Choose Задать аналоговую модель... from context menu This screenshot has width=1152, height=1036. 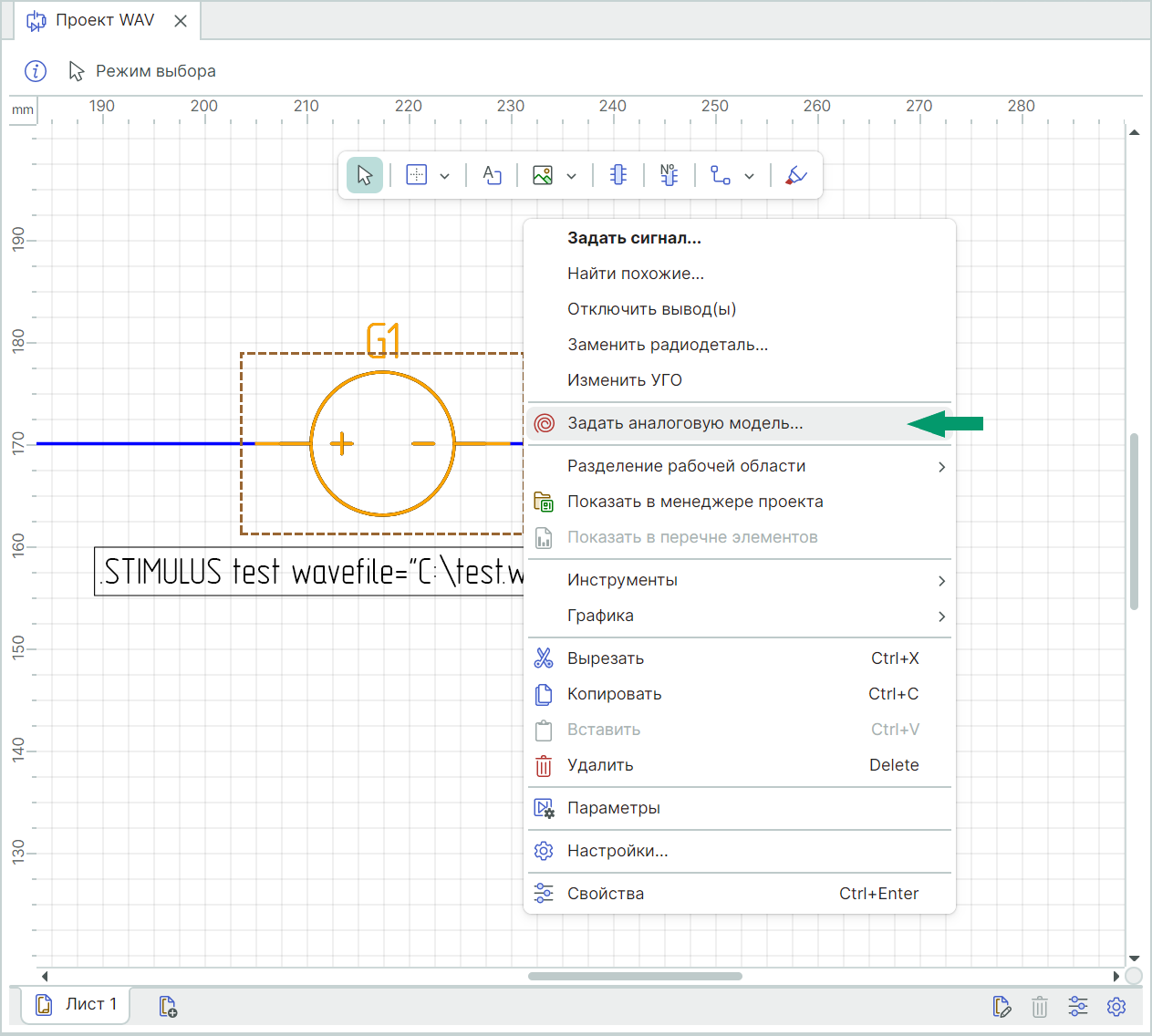pyautogui.click(x=685, y=423)
